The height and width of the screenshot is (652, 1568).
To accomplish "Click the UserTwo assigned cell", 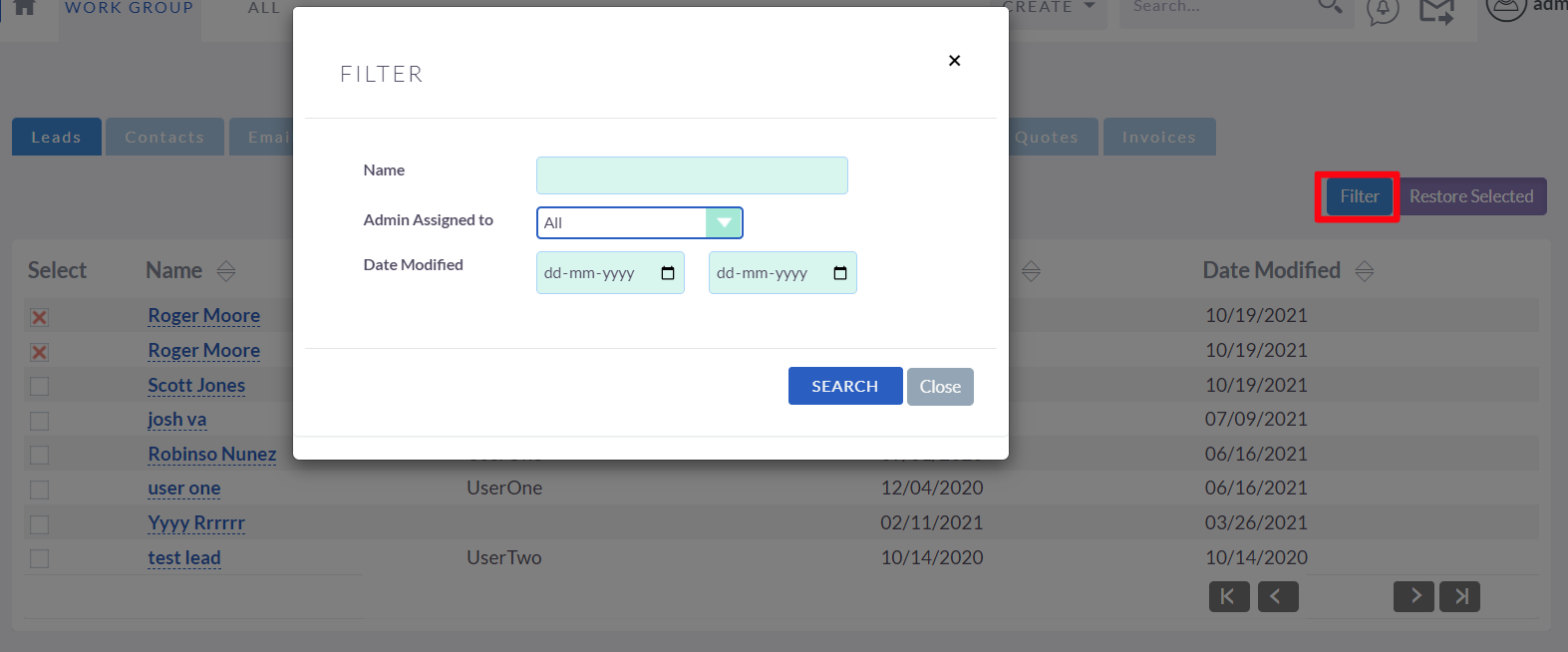I will coord(504,557).
